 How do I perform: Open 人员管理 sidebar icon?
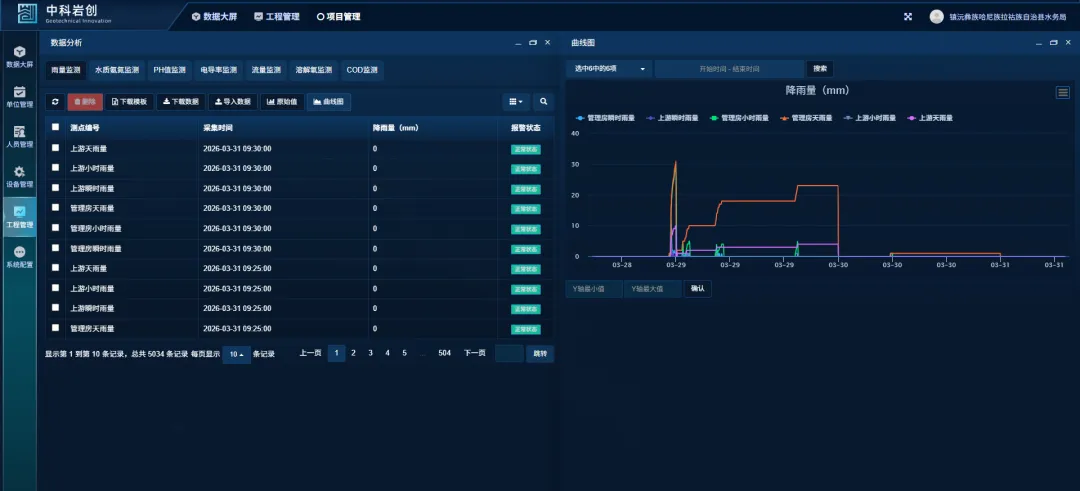(19, 136)
